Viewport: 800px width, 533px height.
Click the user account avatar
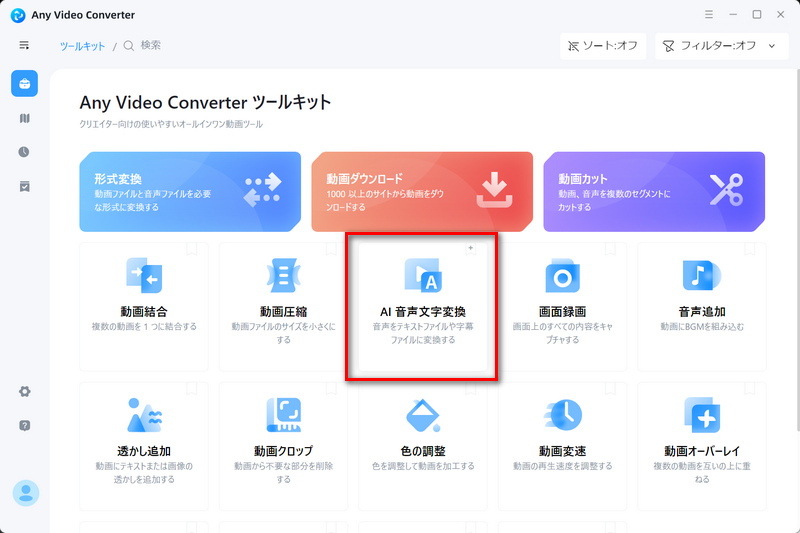[x=26, y=493]
